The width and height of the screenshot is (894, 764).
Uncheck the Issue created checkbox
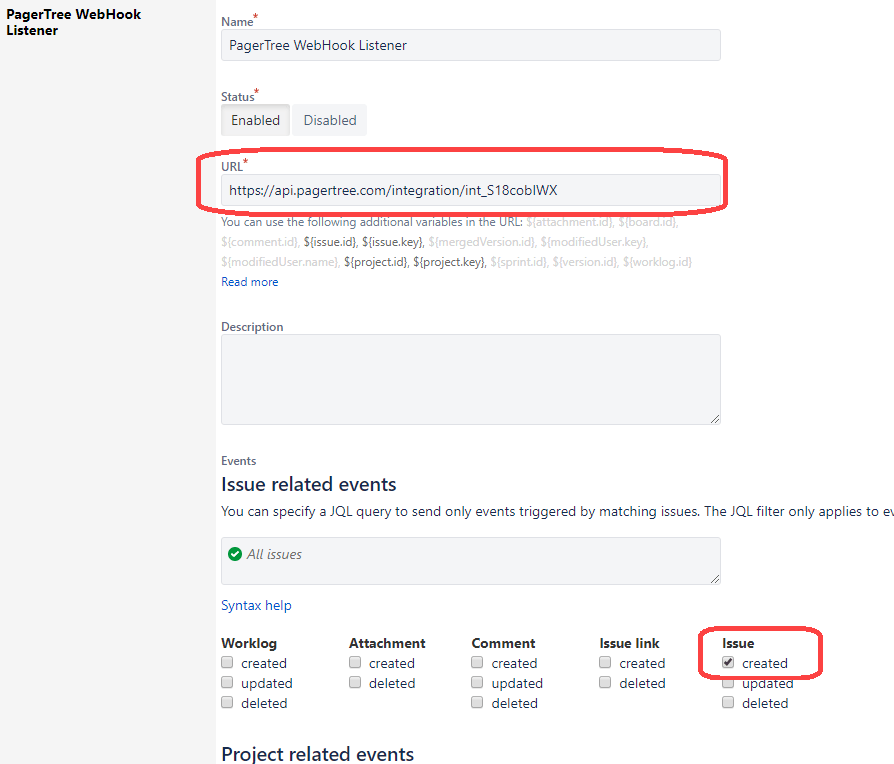tap(728, 663)
